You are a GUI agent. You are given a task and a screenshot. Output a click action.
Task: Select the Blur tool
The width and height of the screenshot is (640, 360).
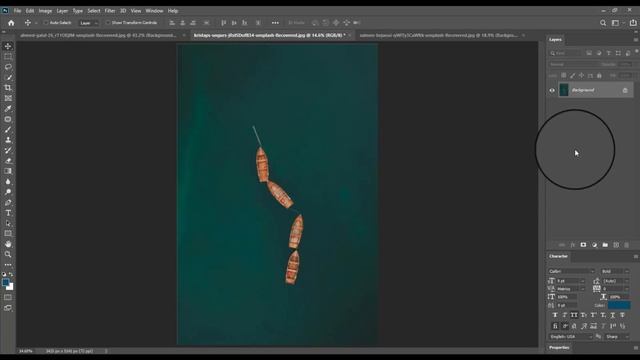pyautogui.click(x=8, y=182)
